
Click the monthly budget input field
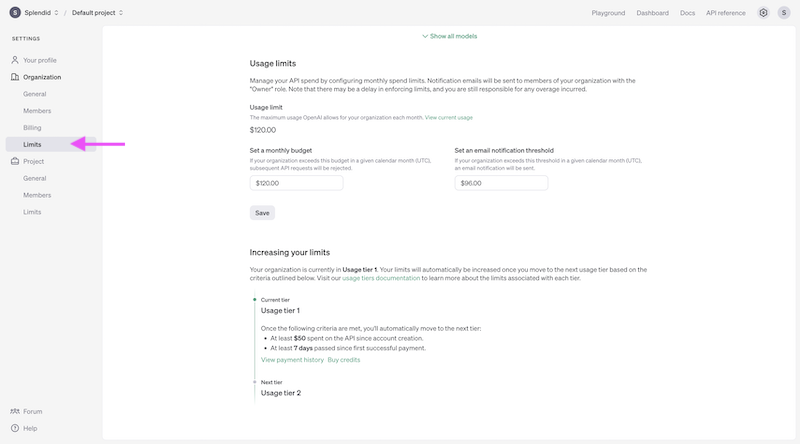tap(296, 184)
